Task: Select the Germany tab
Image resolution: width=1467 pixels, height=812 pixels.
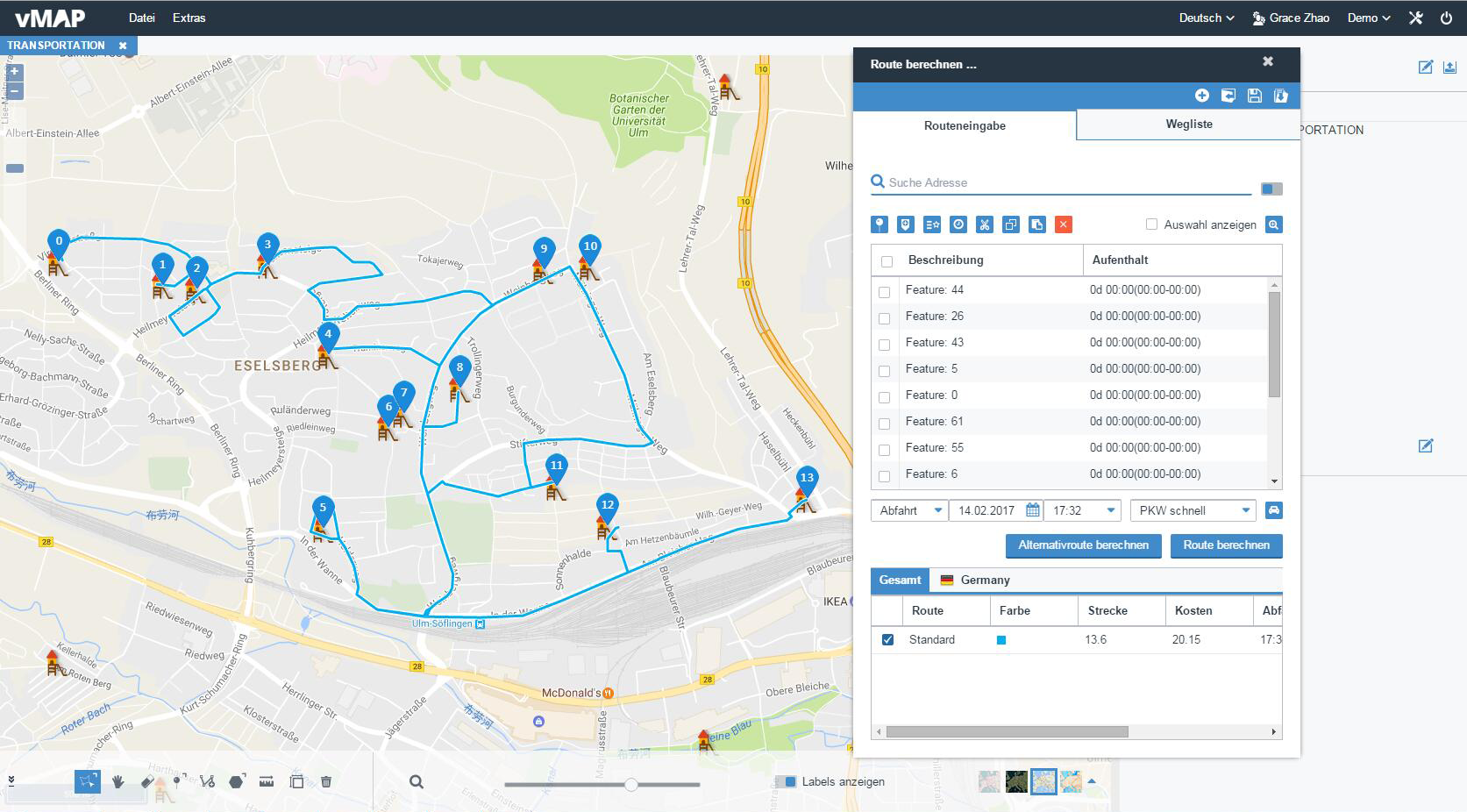Action: (975, 580)
